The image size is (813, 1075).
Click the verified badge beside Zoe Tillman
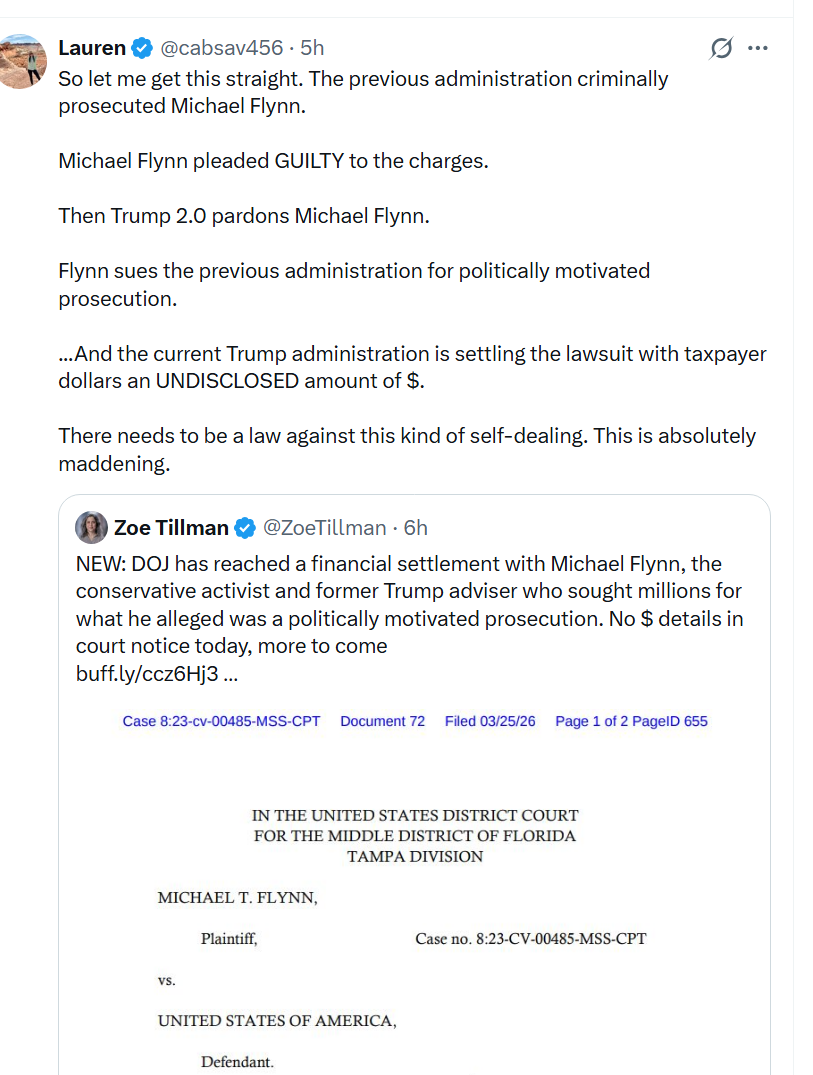tap(245, 527)
